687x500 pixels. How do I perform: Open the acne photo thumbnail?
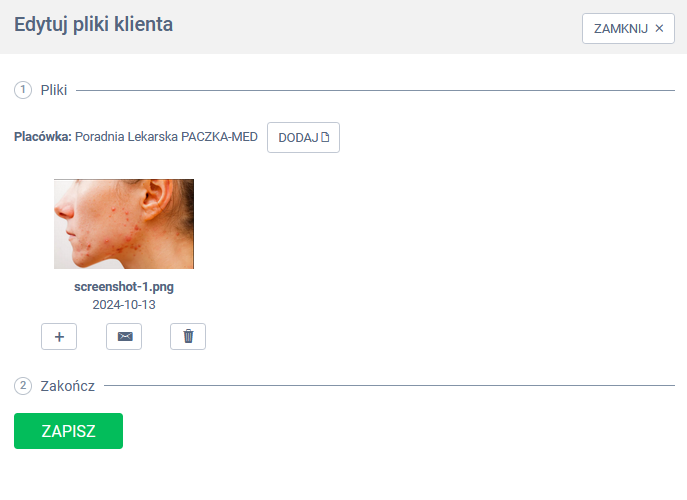124,223
